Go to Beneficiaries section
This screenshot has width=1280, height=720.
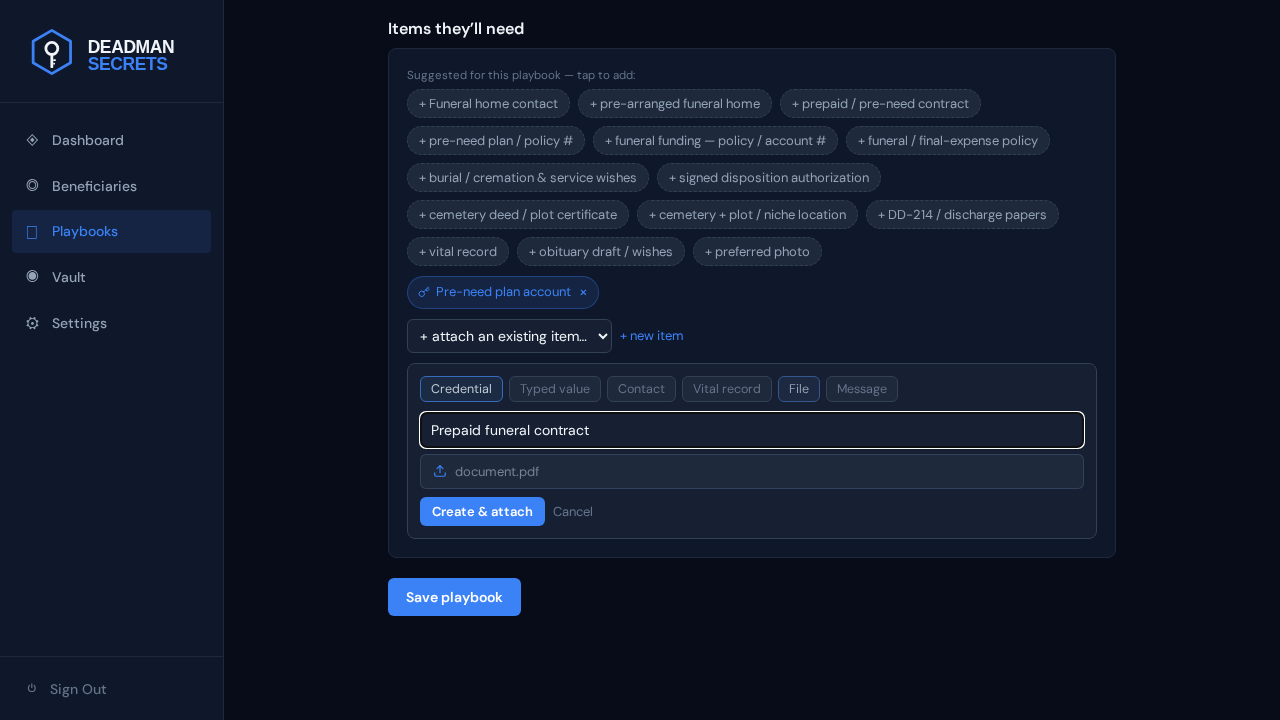111,186
